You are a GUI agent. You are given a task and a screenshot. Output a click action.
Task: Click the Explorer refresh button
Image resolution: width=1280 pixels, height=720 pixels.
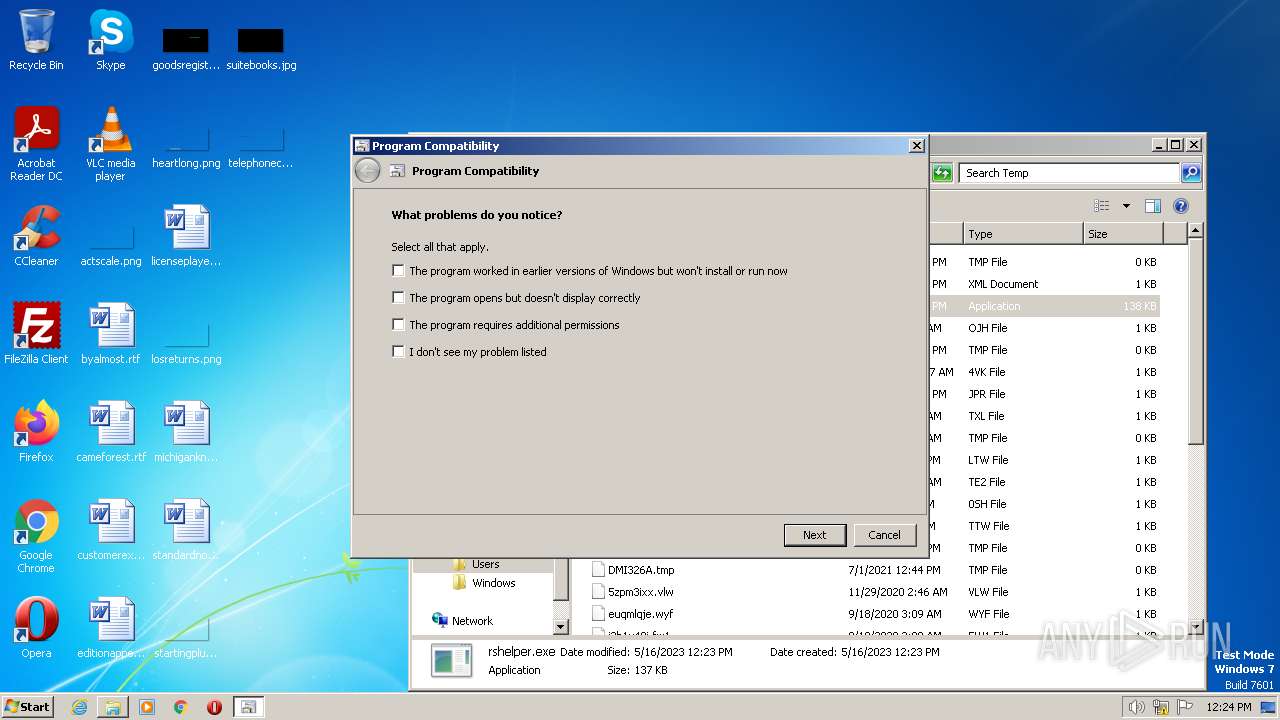(942, 173)
